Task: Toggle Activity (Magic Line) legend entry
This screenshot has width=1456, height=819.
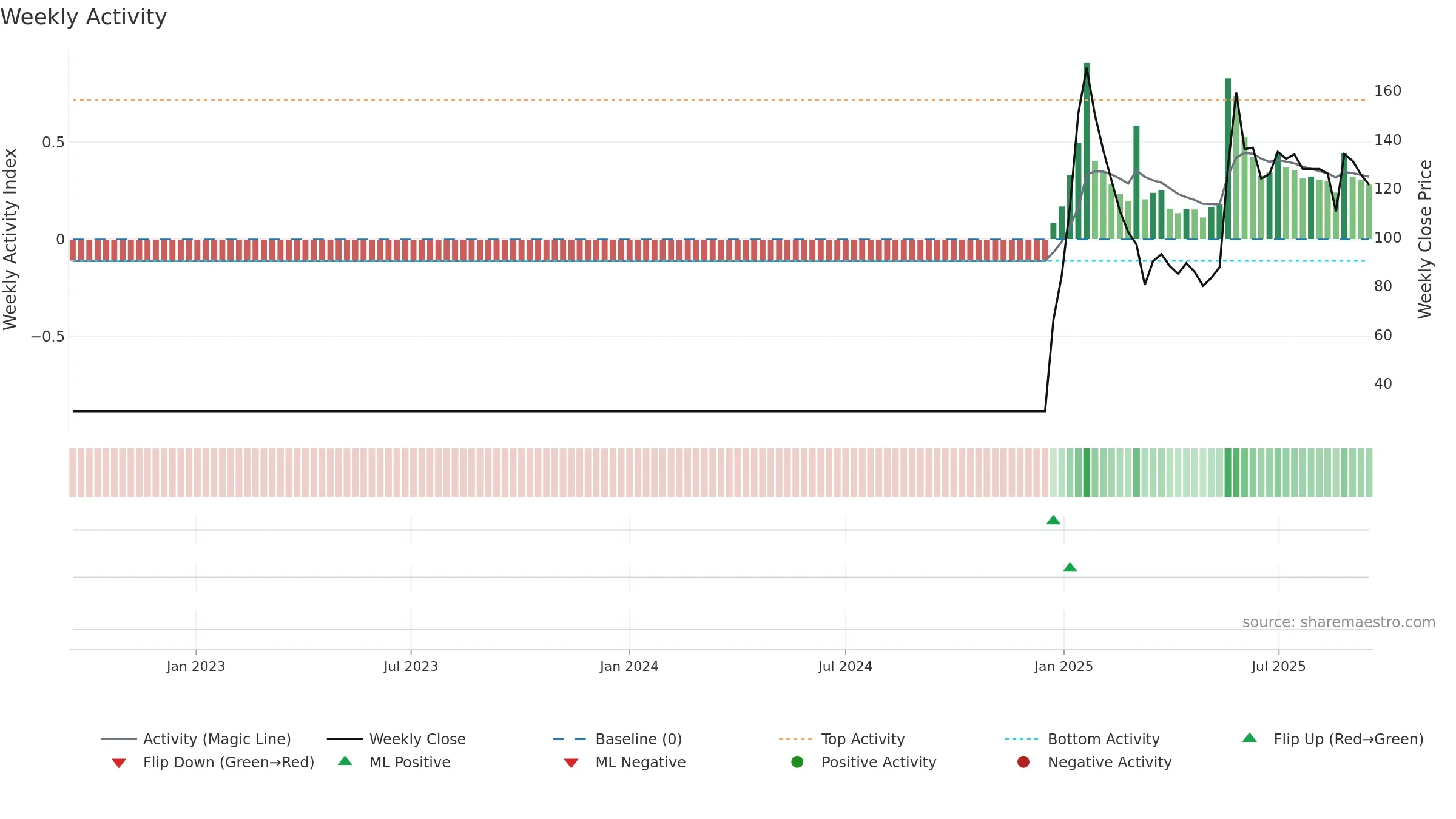Action: click(196, 739)
